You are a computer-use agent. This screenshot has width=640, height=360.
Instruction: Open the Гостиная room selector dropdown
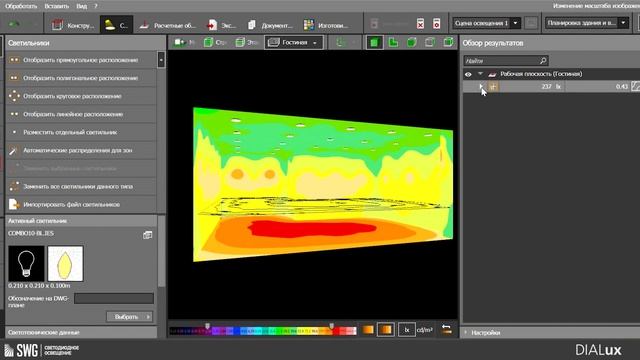coord(293,42)
